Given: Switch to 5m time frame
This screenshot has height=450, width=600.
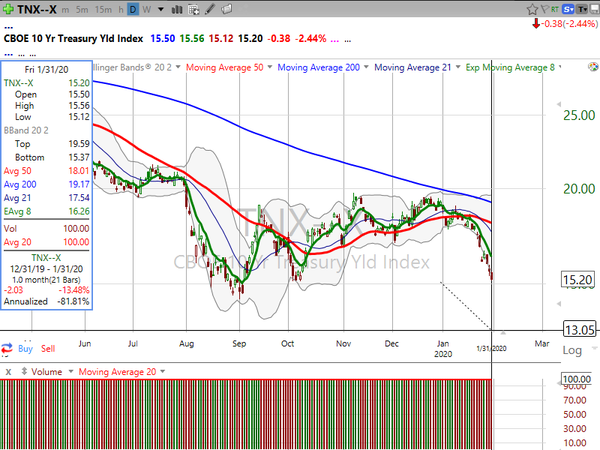Looking at the screenshot, I should 82,10.
